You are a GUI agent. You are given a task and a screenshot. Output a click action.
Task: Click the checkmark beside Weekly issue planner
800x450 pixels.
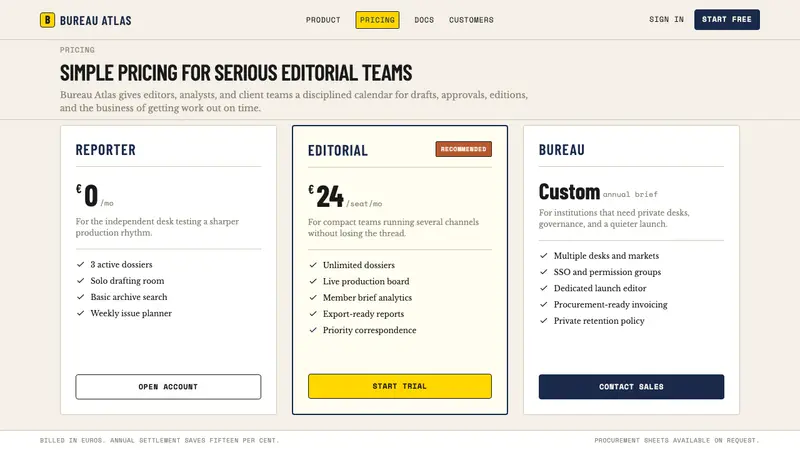[80, 313]
